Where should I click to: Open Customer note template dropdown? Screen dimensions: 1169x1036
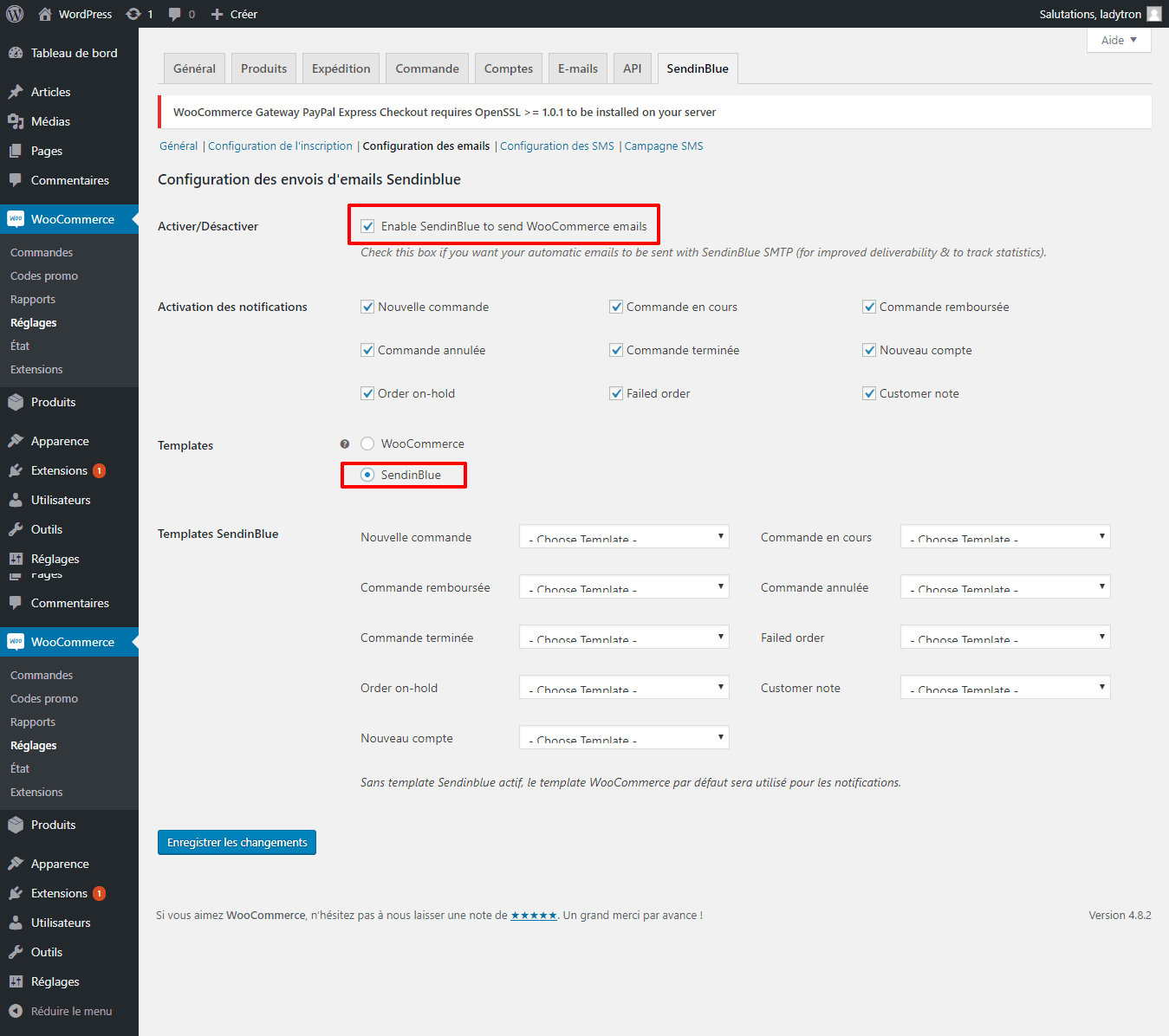[1005, 687]
